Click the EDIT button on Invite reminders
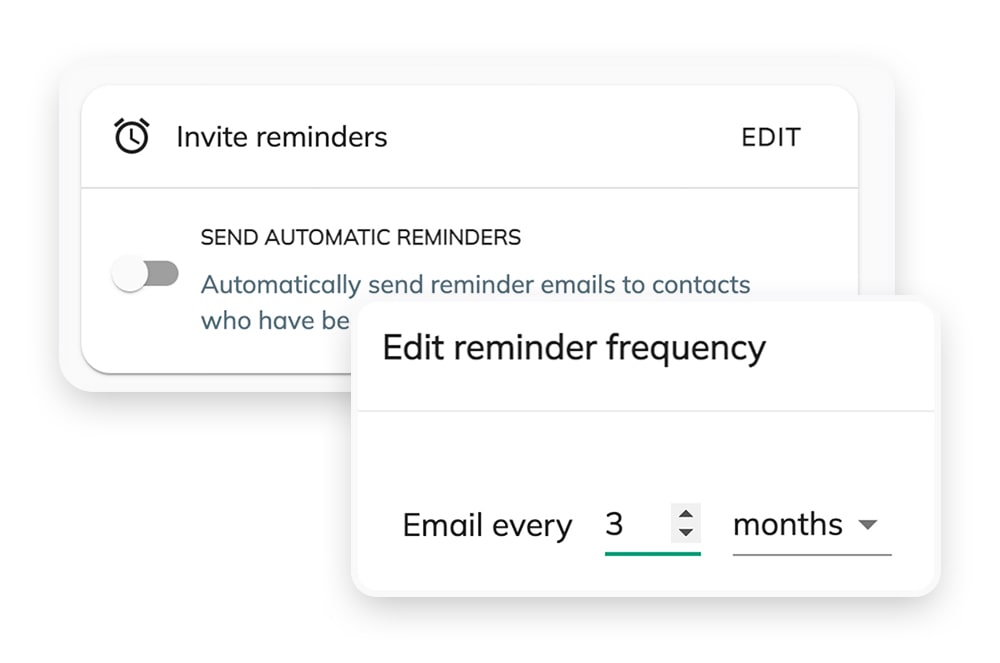This screenshot has height=663, width=1000. [771, 136]
